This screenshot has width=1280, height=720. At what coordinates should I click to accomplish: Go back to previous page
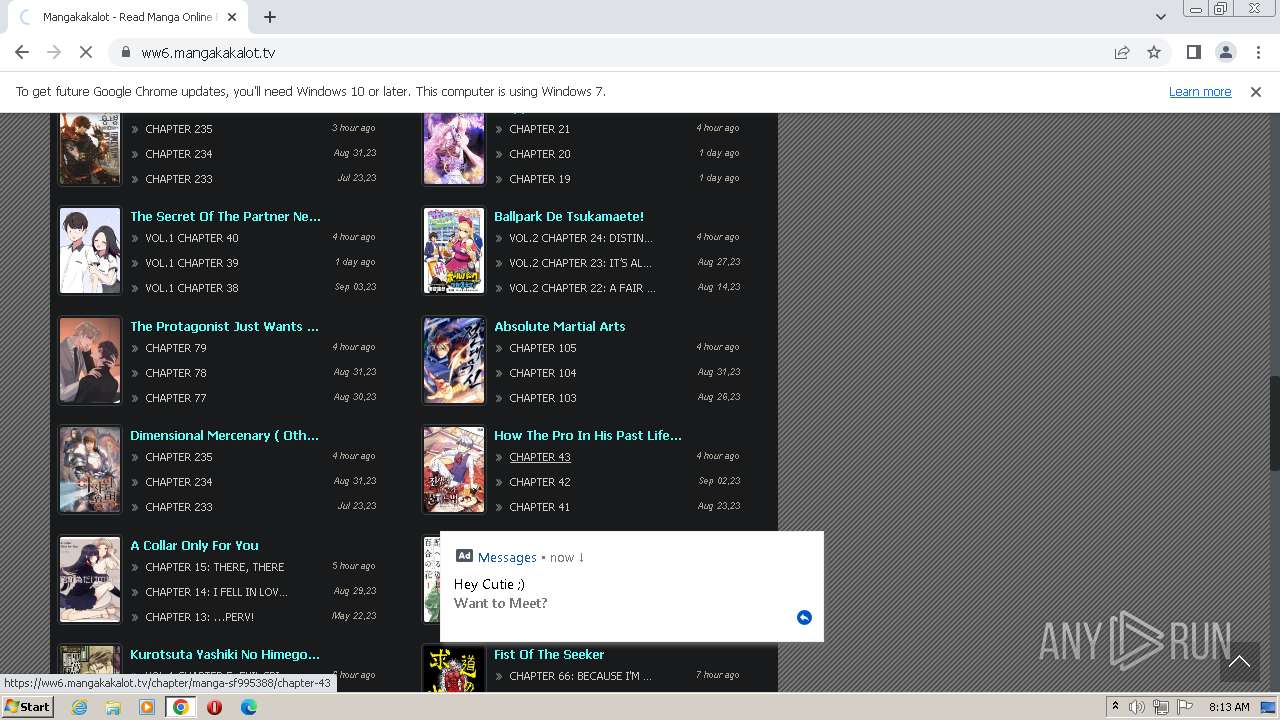coord(22,52)
